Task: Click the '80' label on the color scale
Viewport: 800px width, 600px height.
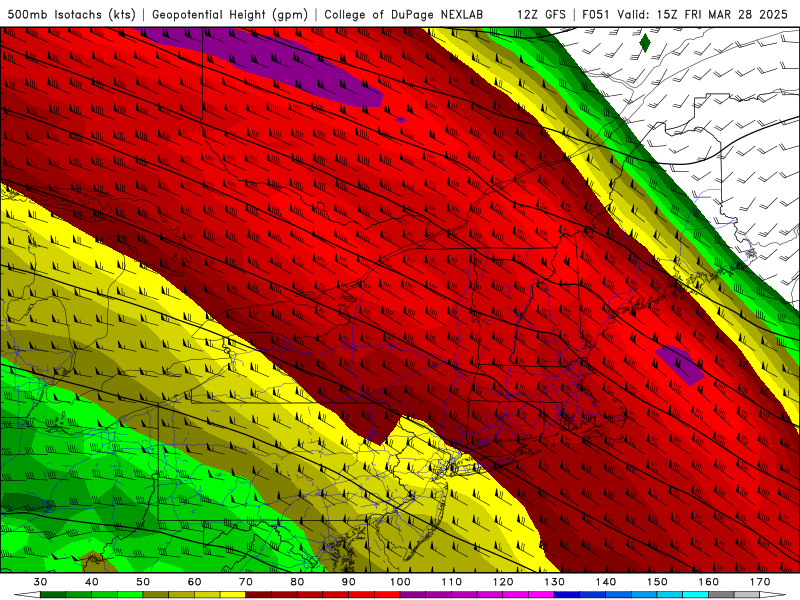Action: click(x=297, y=582)
